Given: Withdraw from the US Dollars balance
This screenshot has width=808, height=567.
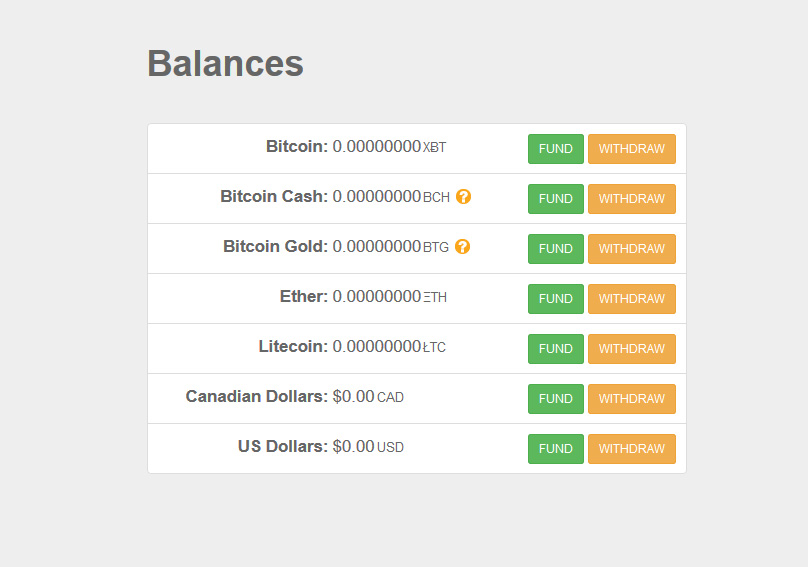Looking at the screenshot, I should click(x=632, y=449).
